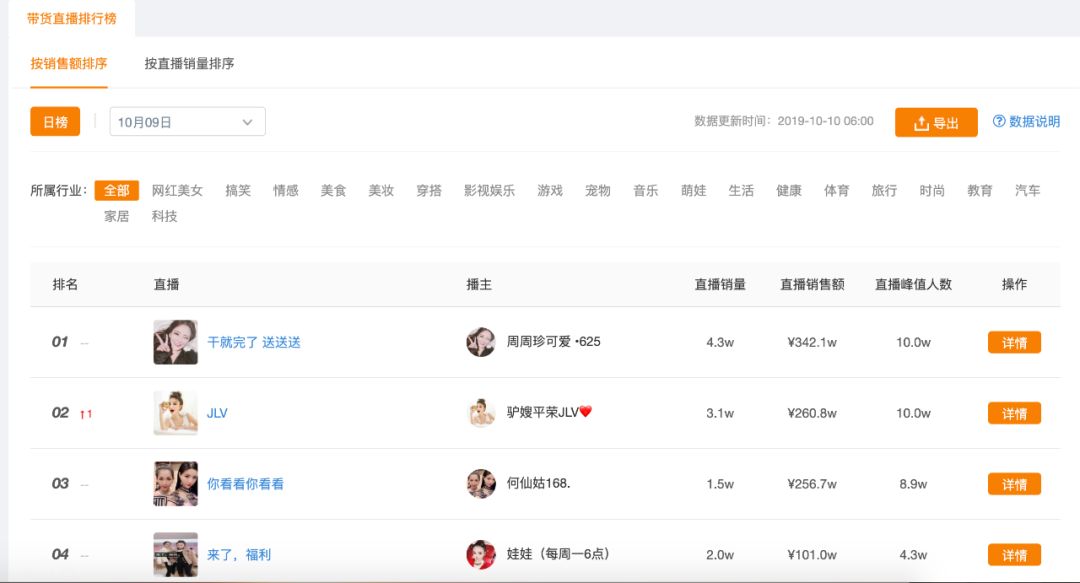1080x583 pixels.
Task: Switch to 按直播销量排序 tab
Action: point(189,64)
